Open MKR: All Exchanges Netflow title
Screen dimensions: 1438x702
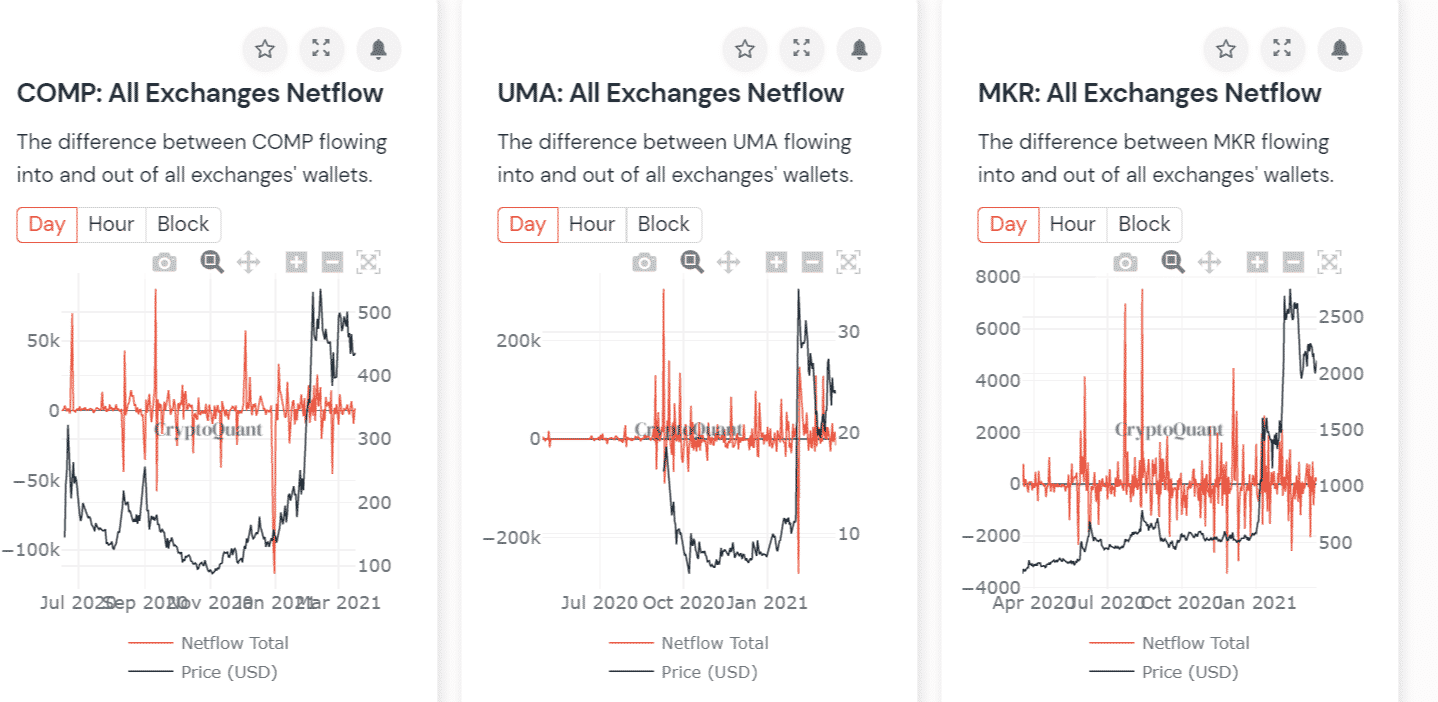click(x=1149, y=94)
